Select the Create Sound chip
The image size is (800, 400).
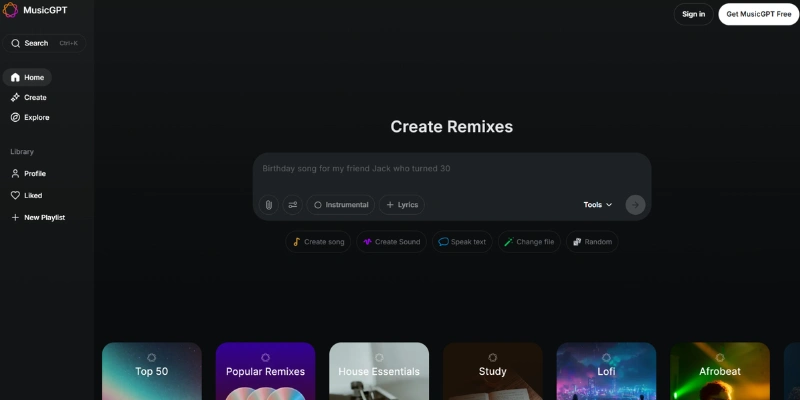pyautogui.click(x=391, y=242)
